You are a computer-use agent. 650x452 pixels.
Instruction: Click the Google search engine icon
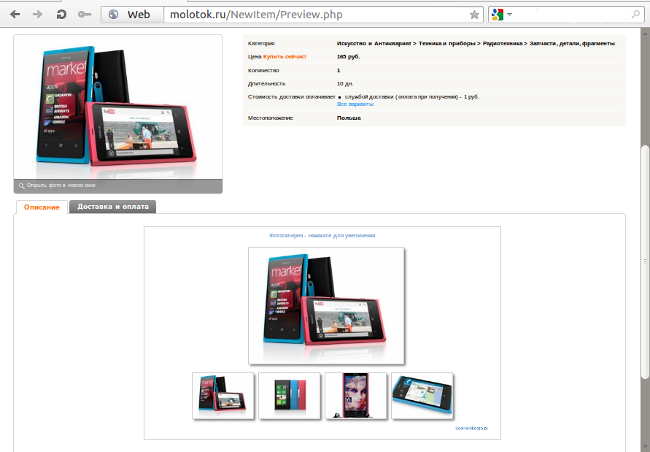pyautogui.click(x=497, y=15)
